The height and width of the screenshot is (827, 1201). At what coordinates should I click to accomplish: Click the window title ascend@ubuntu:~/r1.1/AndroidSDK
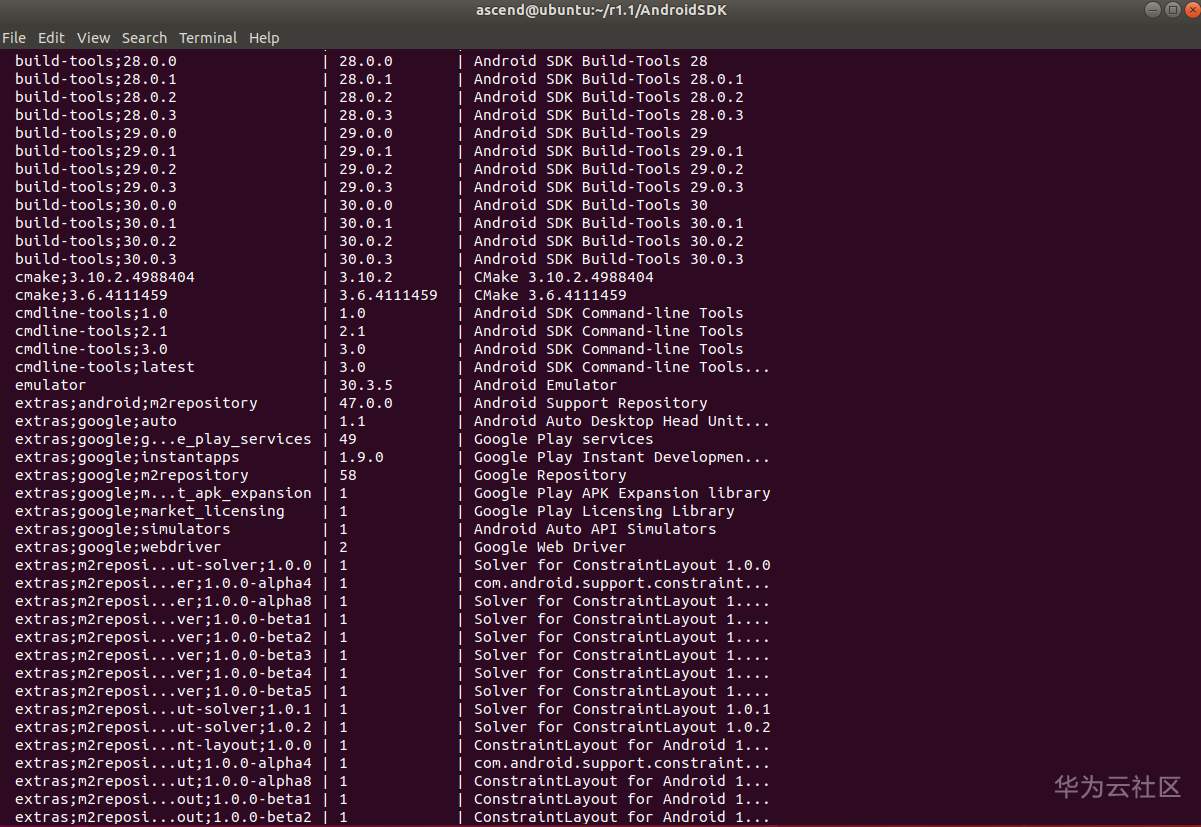tap(601, 10)
